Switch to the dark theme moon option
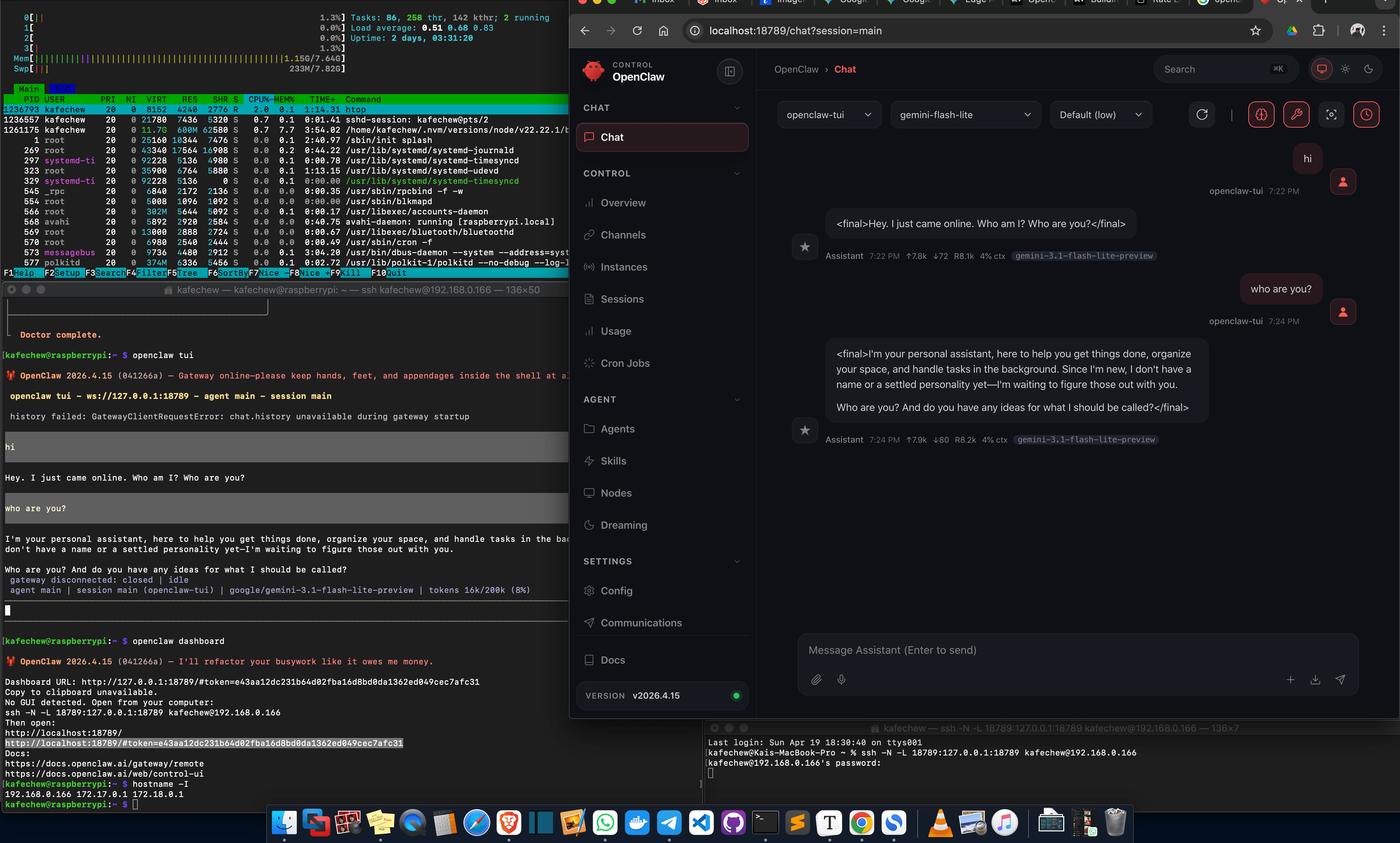1400x843 pixels. [x=1369, y=69]
